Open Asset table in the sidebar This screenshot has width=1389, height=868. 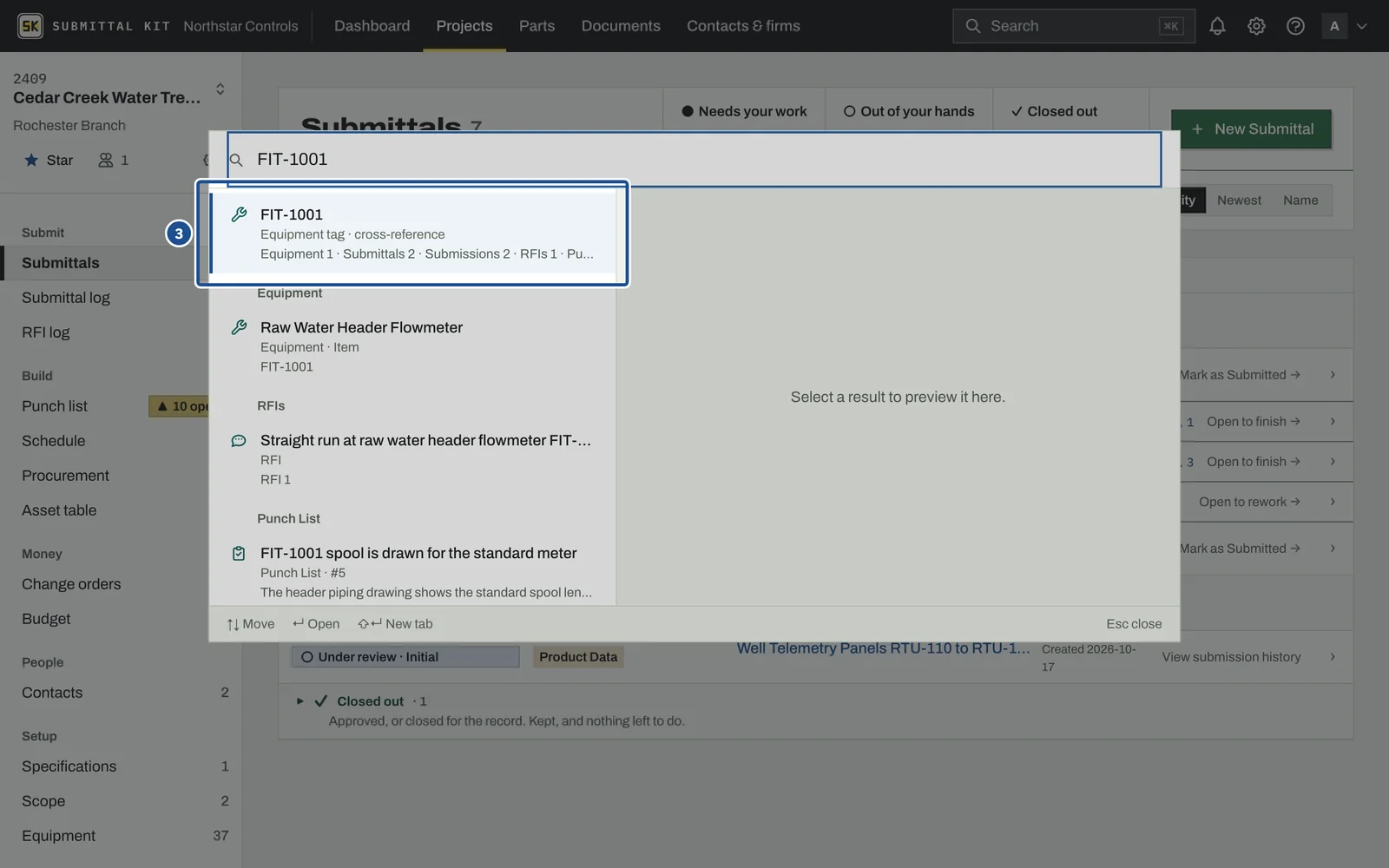click(59, 510)
